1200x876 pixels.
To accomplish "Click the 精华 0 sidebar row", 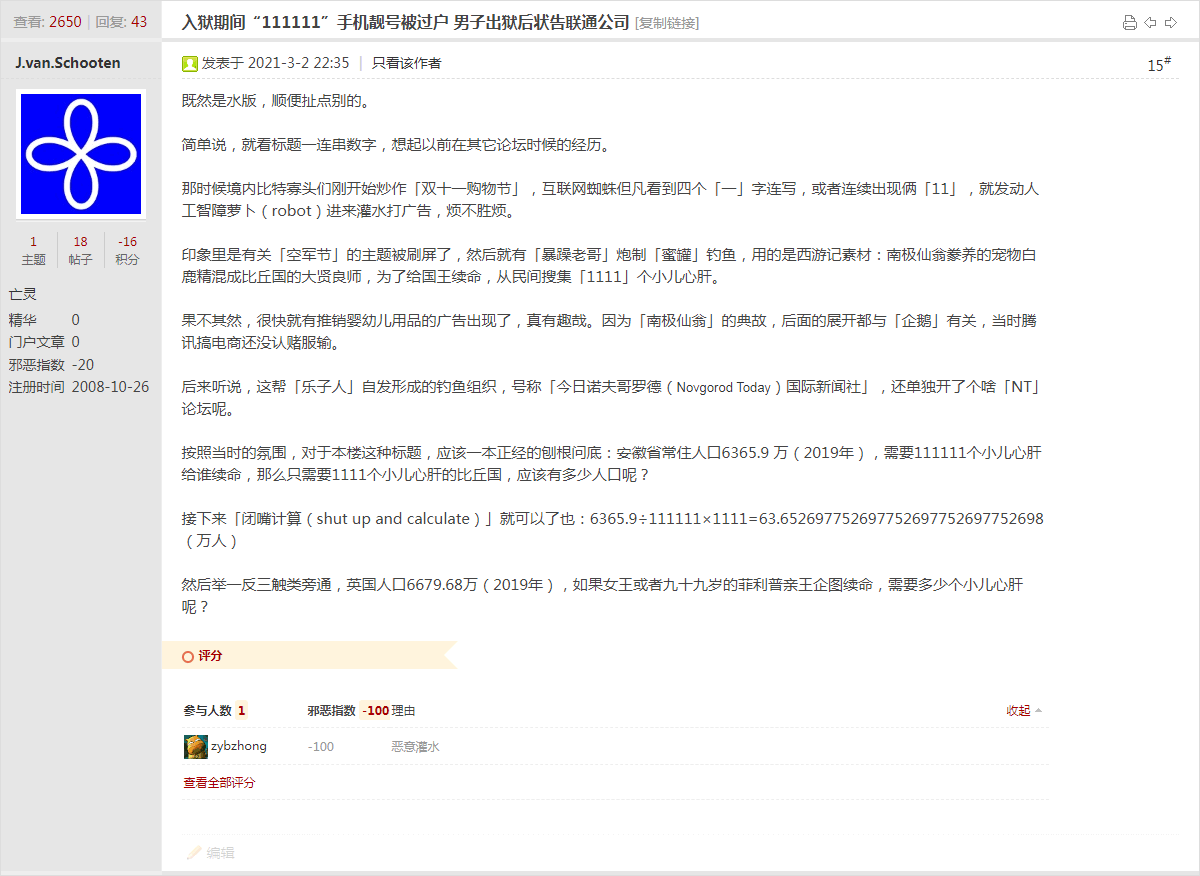I will point(44,320).
